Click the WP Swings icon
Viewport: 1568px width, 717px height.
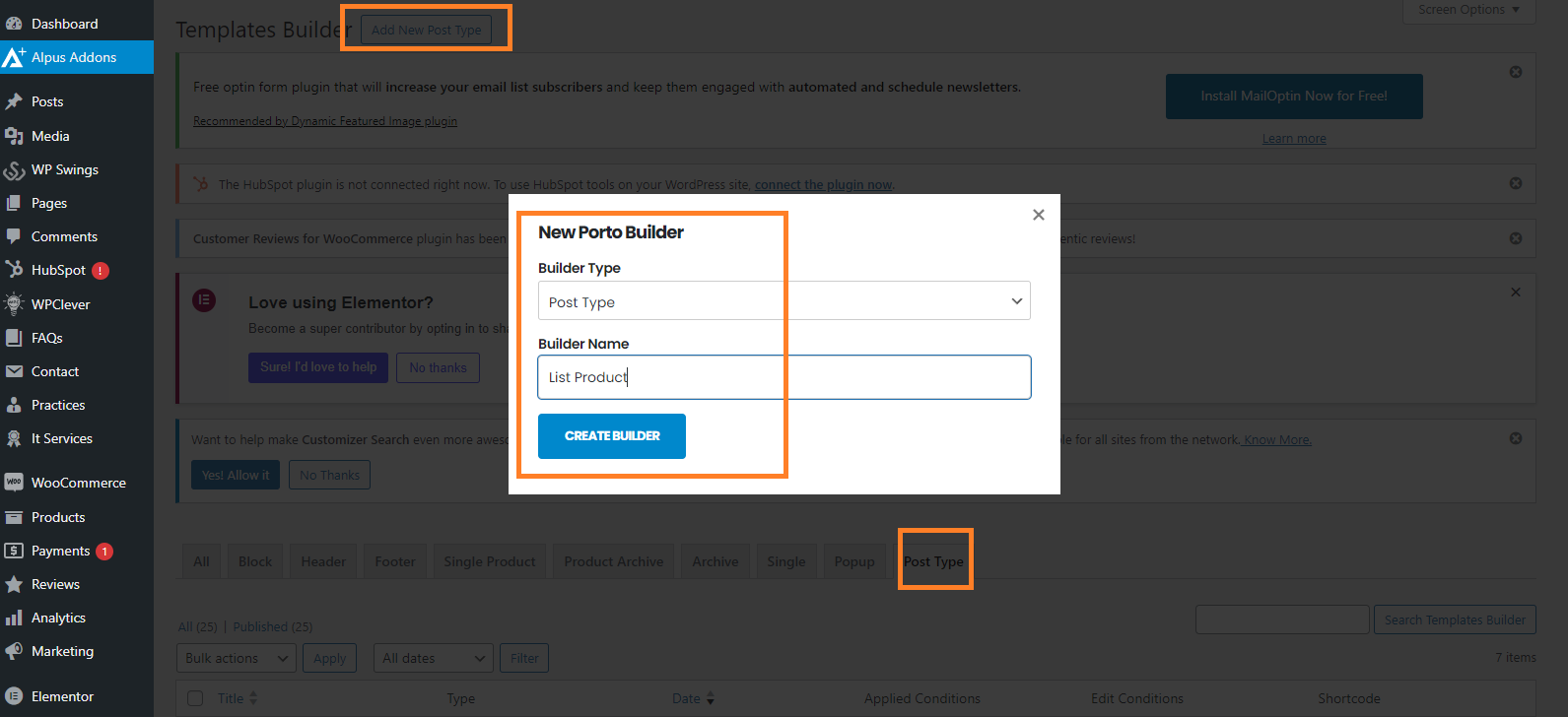click(x=14, y=169)
